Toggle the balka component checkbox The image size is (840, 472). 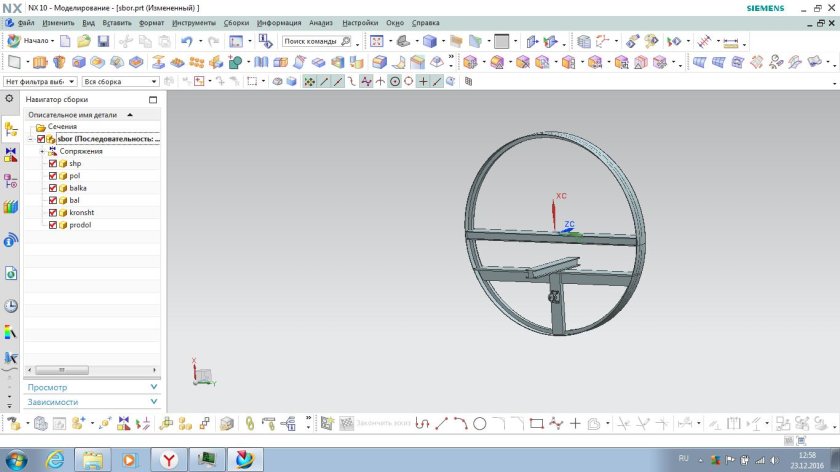click(x=53, y=188)
